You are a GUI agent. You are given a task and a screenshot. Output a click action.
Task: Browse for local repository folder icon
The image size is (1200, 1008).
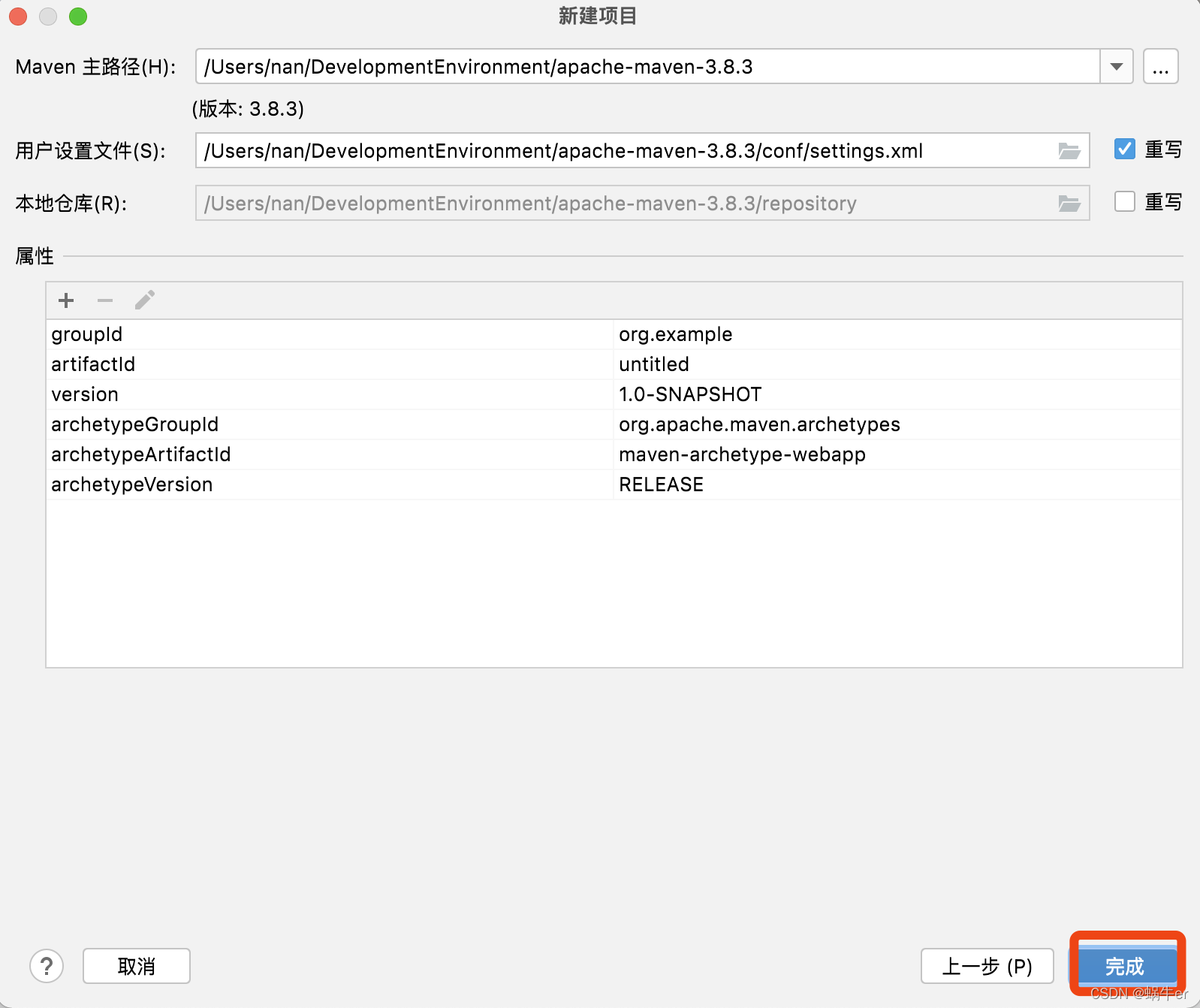click(1069, 204)
